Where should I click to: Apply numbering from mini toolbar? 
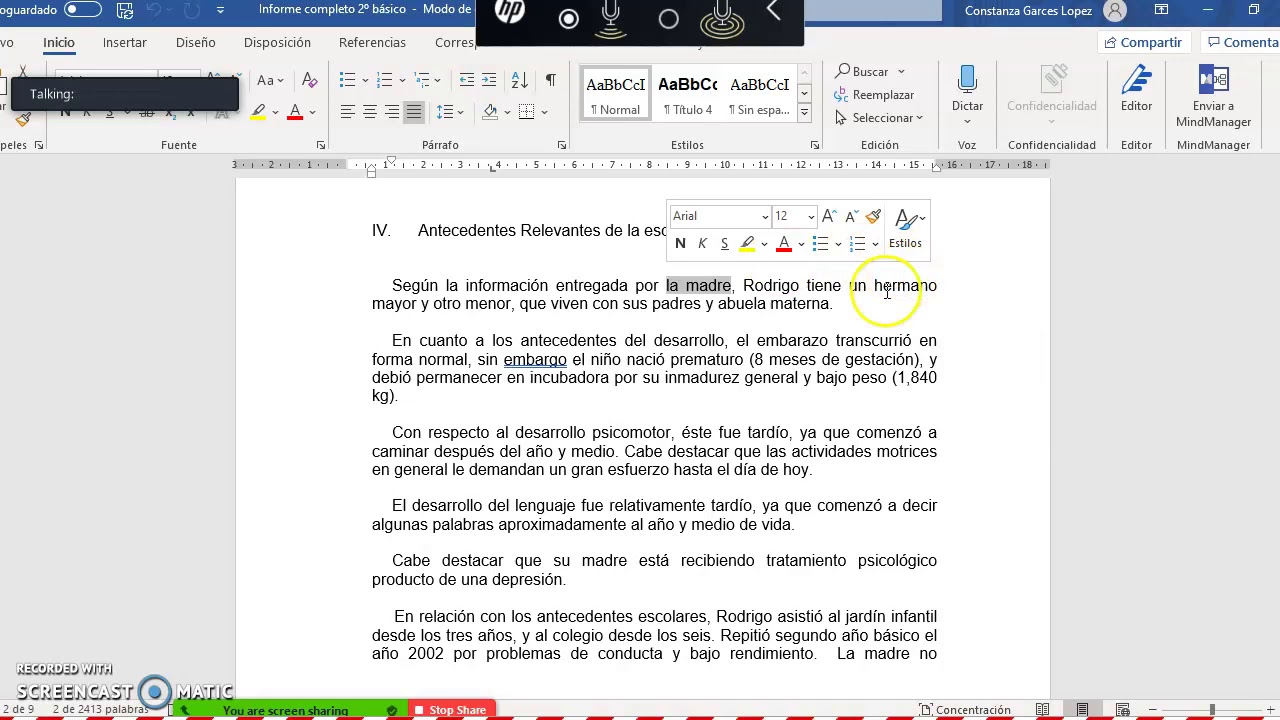tap(857, 243)
